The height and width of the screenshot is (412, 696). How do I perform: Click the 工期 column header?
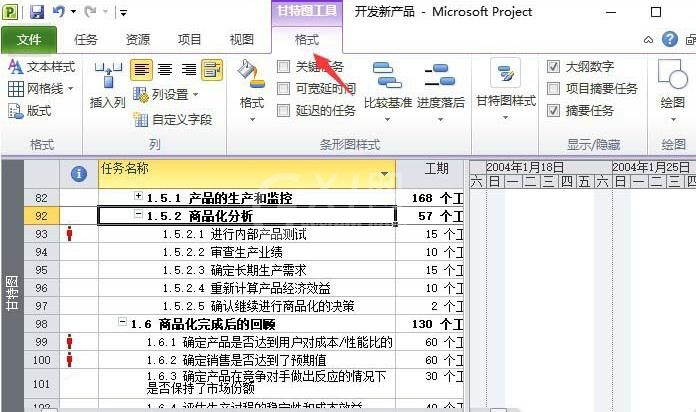click(430, 174)
